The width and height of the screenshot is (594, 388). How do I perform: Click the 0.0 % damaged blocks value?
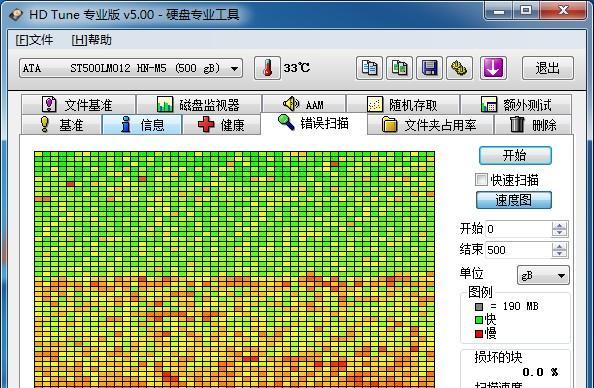coord(540,372)
